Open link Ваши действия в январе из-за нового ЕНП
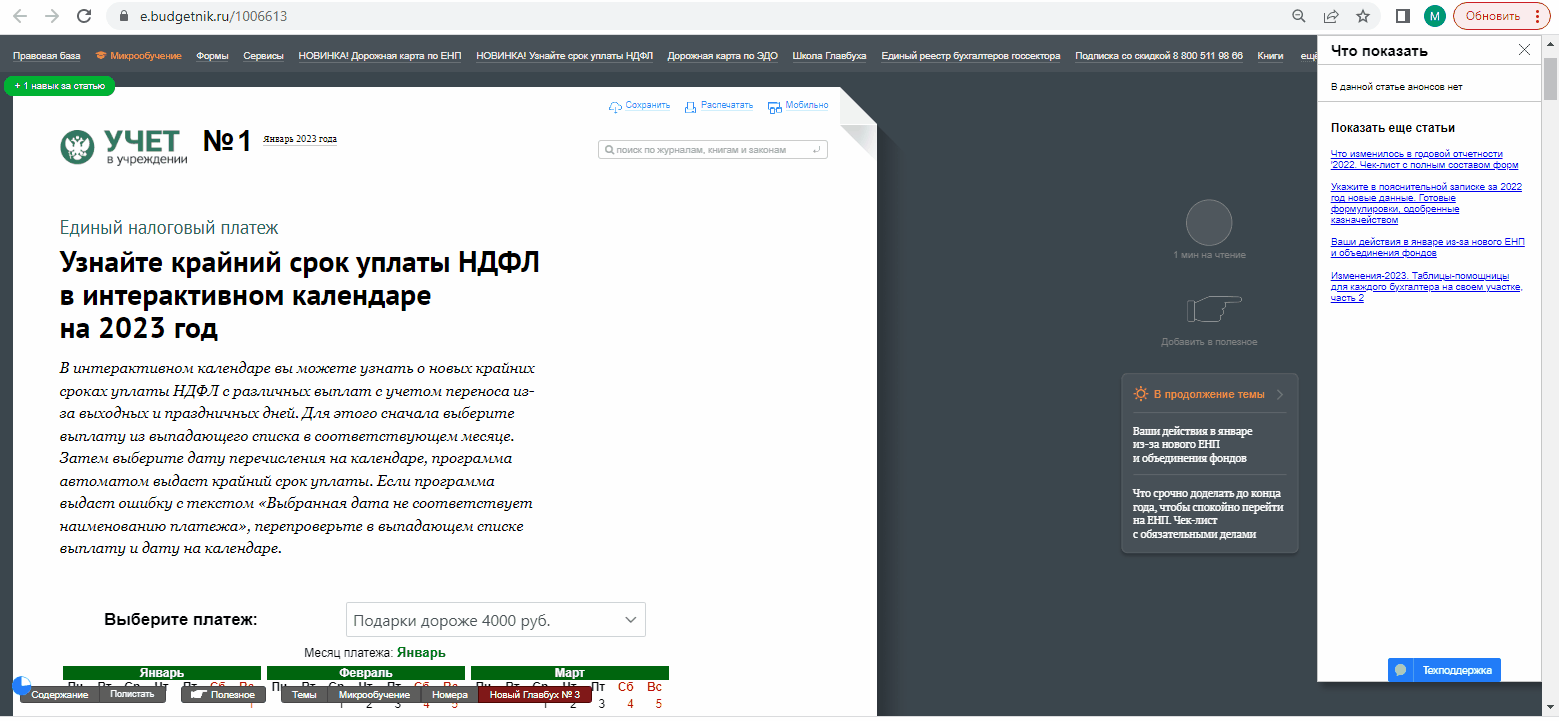 (1427, 247)
